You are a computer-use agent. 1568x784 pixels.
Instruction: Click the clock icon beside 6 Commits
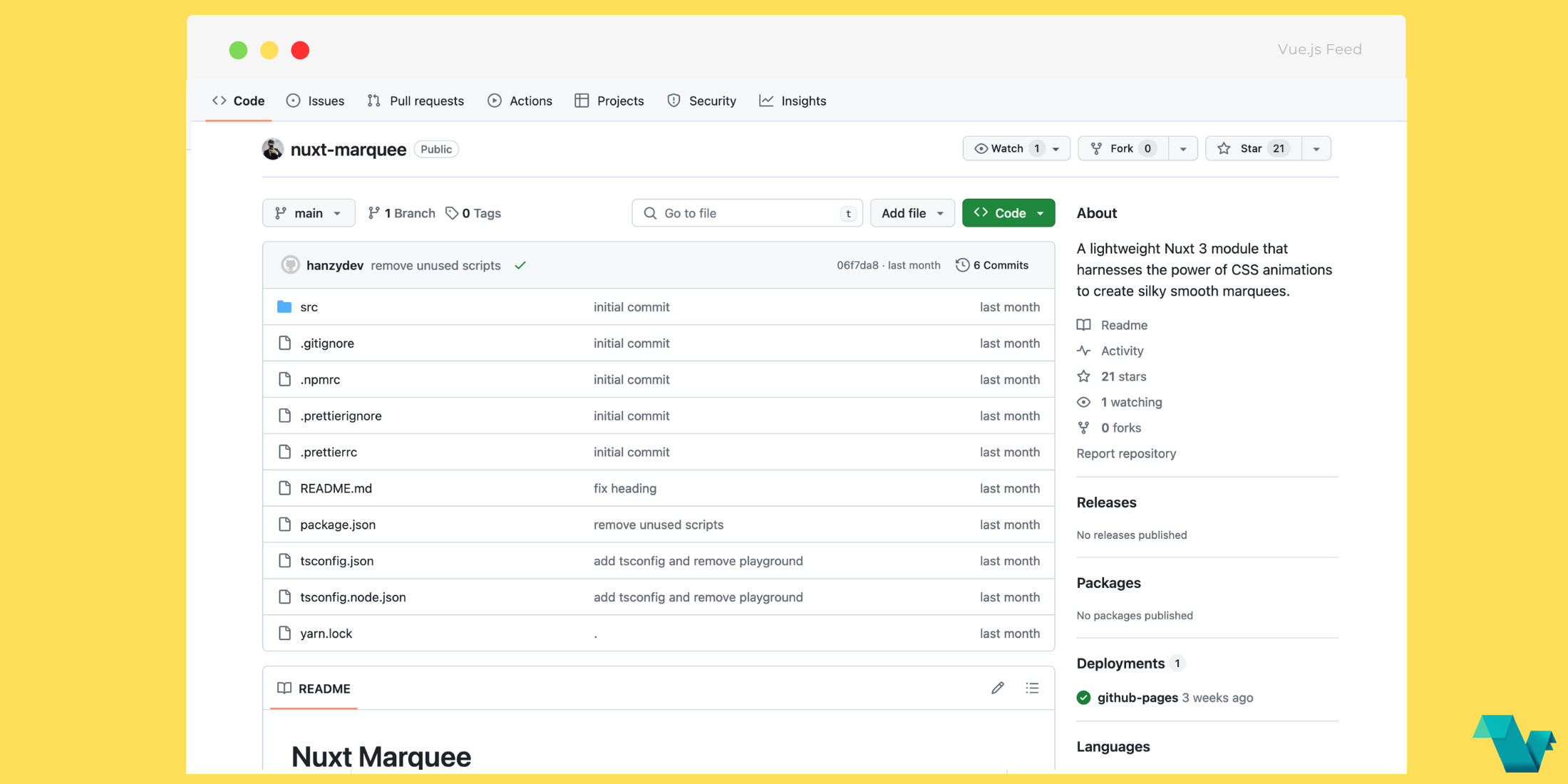coord(963,264)
